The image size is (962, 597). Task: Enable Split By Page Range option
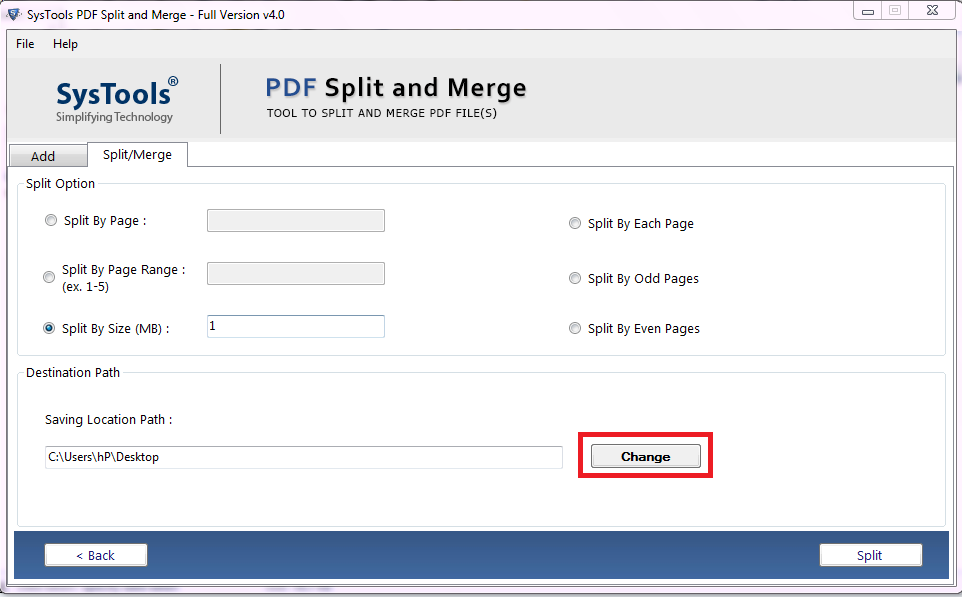(49, 277)
